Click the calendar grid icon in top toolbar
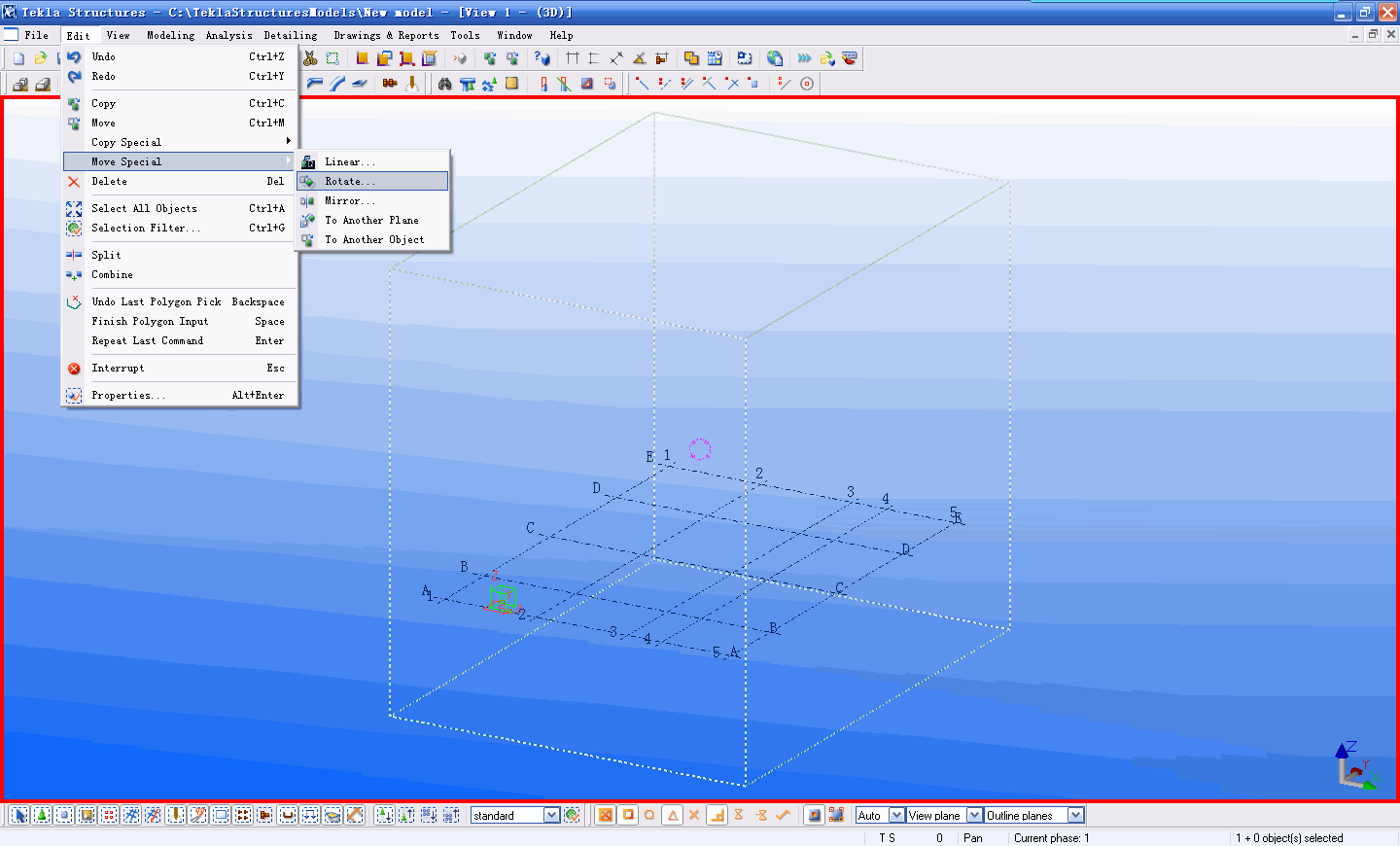Image resolution: width=1400 pixels, height=846 pixels. [715, 58]
